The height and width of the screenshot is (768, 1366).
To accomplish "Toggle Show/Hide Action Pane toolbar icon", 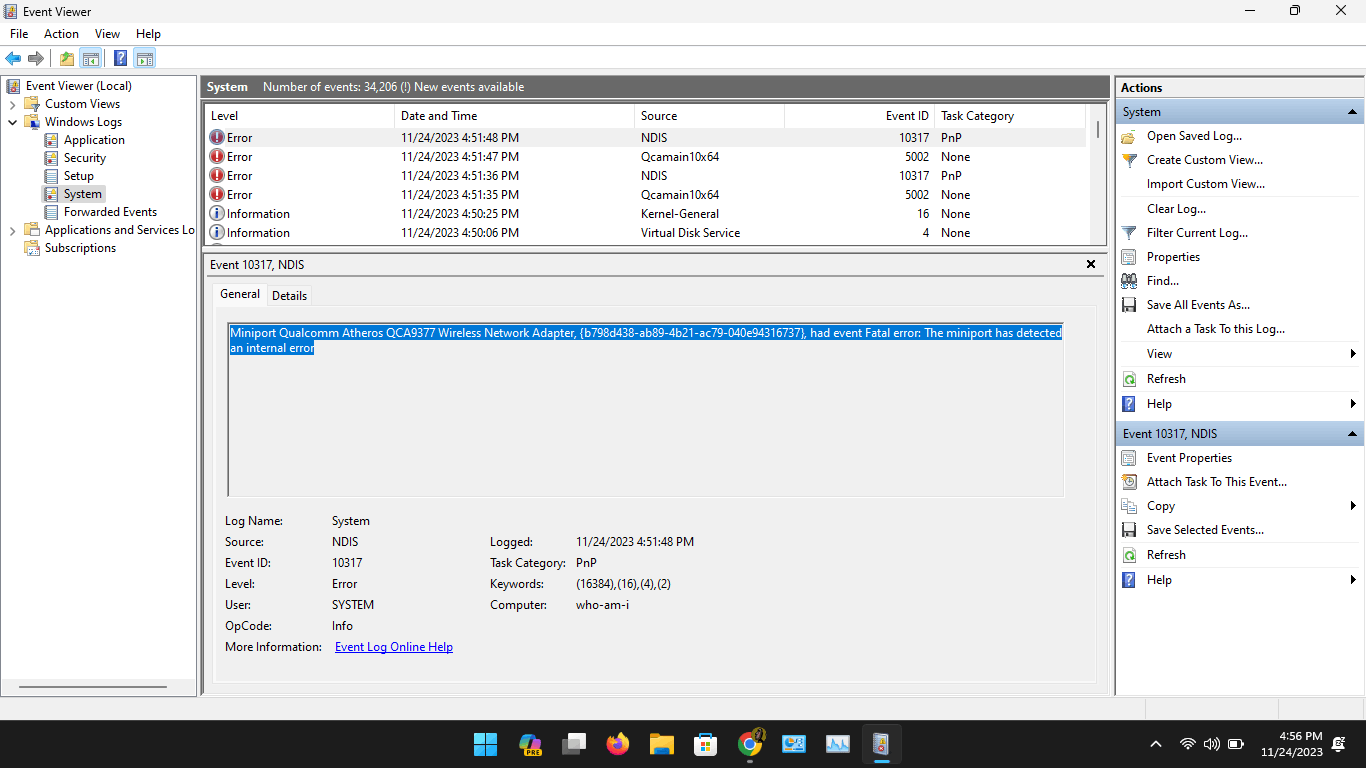I will coord(145,58).
